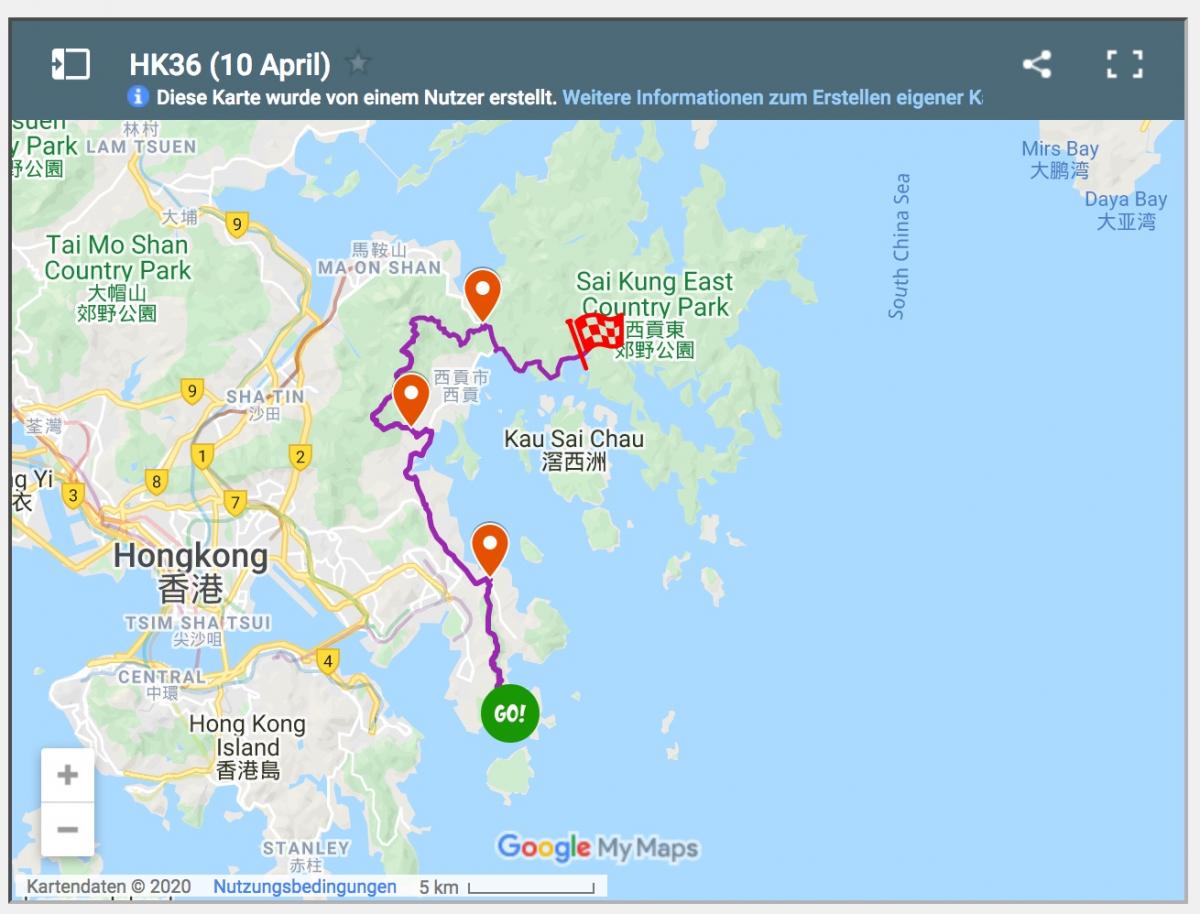Open 'Weitere Informationen zum Erstellen' link

[x=772, y=98]
